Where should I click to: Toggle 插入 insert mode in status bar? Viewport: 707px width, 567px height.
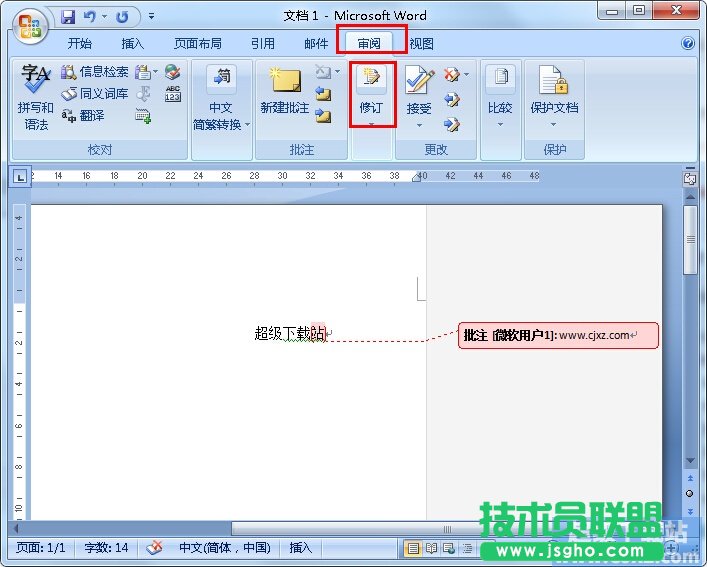(x=301, y=548)
